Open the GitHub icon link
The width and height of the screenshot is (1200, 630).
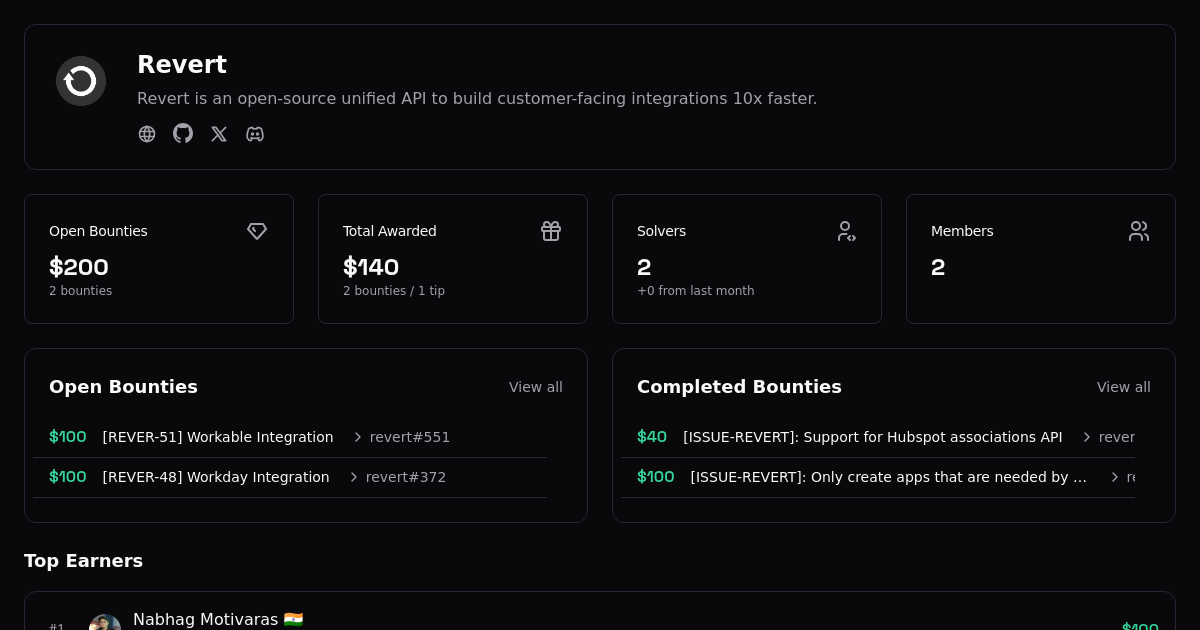click(x=183, y=134)
